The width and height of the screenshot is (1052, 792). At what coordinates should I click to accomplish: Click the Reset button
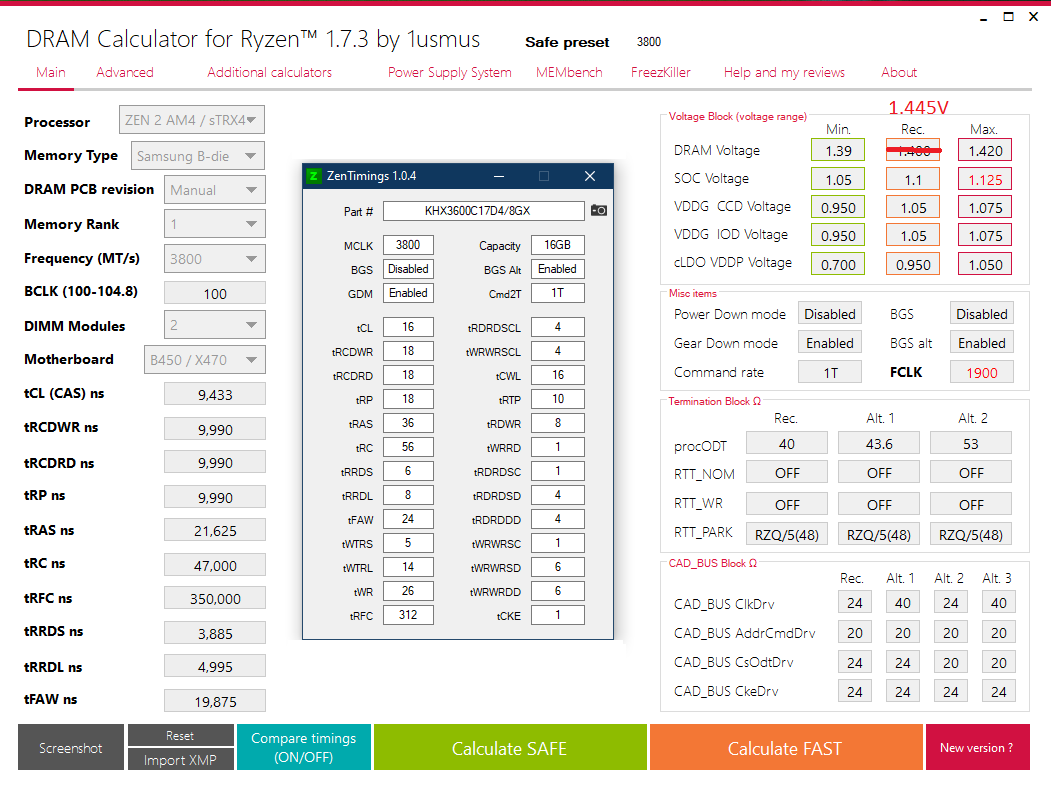(x=180, y=736)
